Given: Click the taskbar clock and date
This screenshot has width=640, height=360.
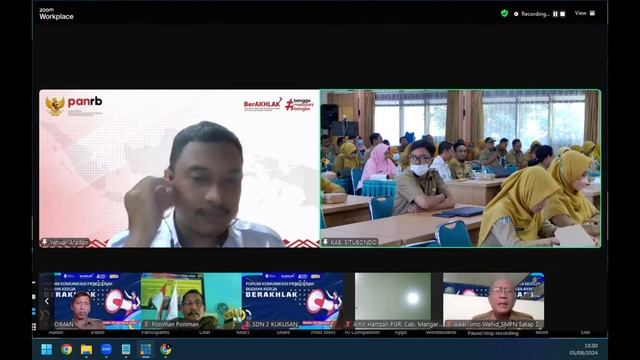Looking at the screenshot, I should pyautogui.click(x=584, y=349).
